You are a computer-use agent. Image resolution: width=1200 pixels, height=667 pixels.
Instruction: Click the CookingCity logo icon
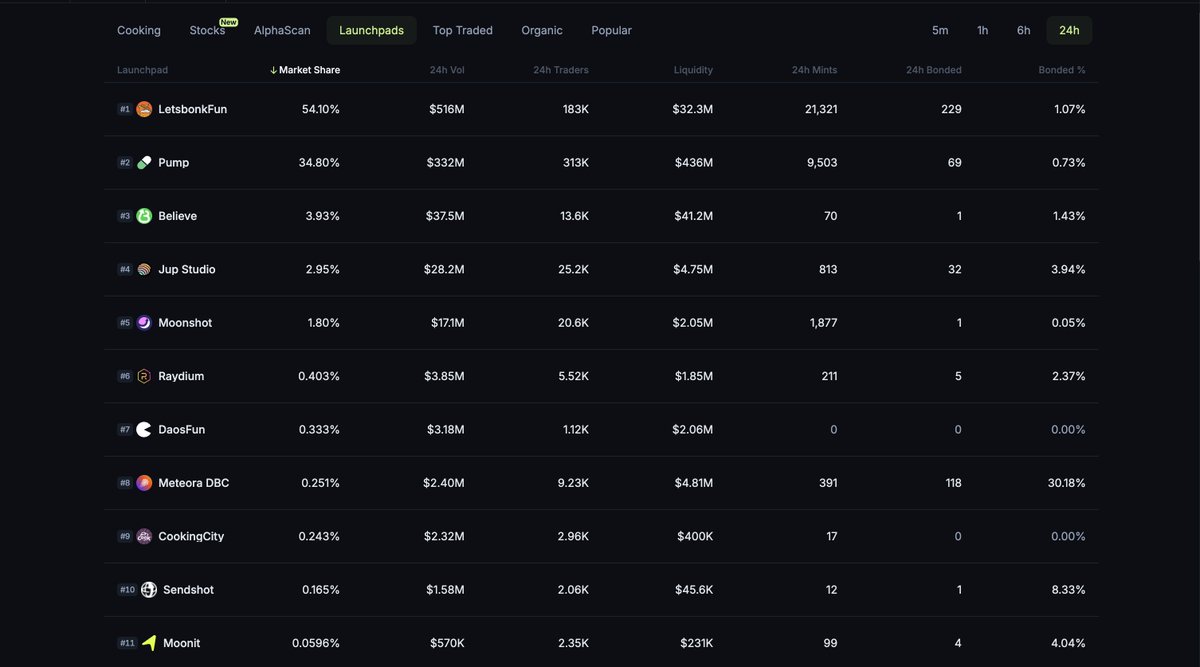click(144, 536)
